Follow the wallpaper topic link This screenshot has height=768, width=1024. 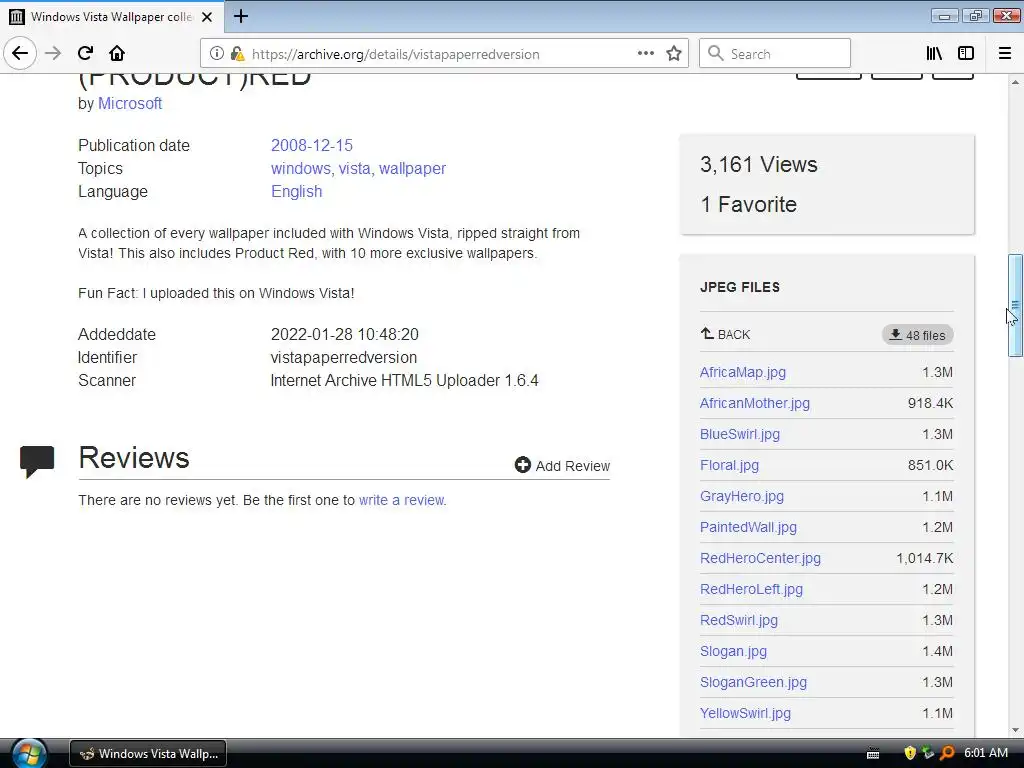pos(412,168)
